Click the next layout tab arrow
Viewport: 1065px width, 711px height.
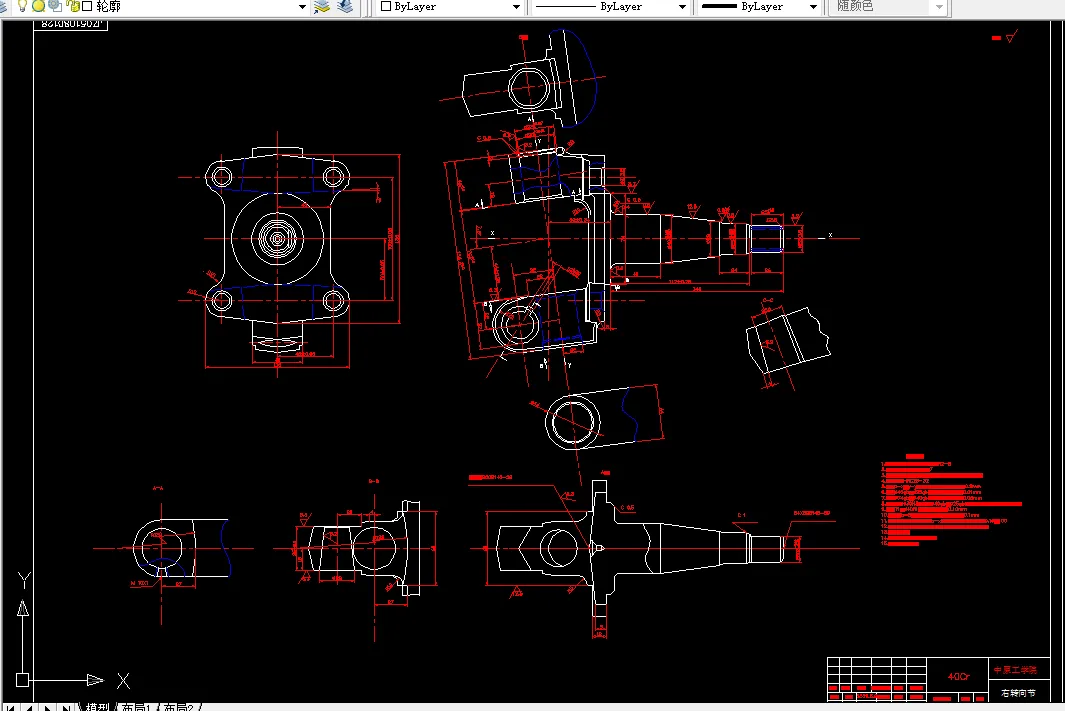(47, 708)
